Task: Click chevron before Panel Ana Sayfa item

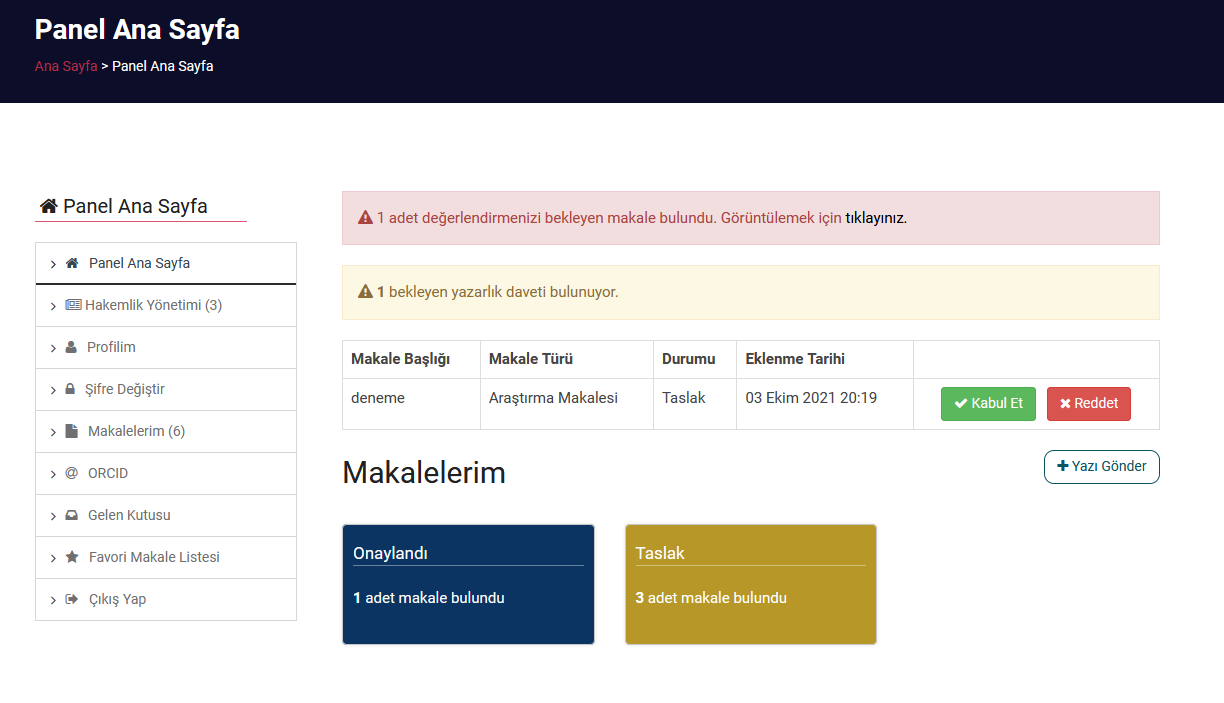Action: 53,264
